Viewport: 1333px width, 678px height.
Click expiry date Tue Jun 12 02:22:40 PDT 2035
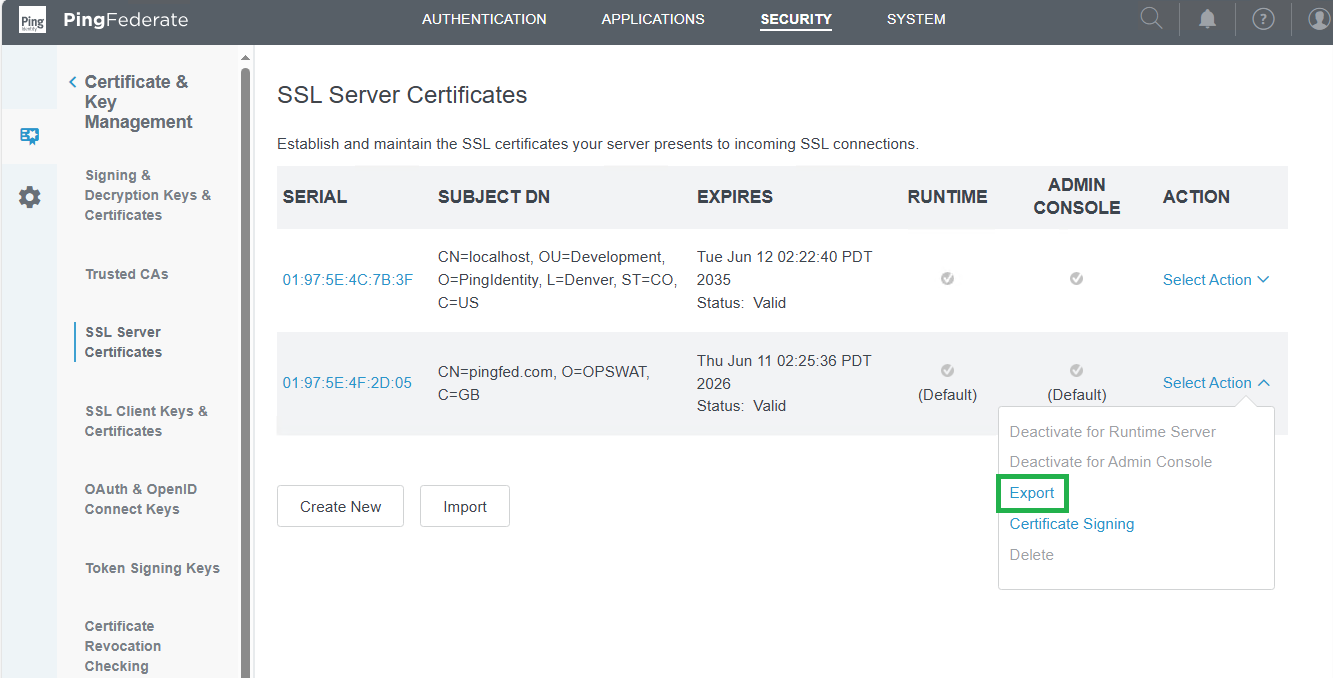coord(785,268)
